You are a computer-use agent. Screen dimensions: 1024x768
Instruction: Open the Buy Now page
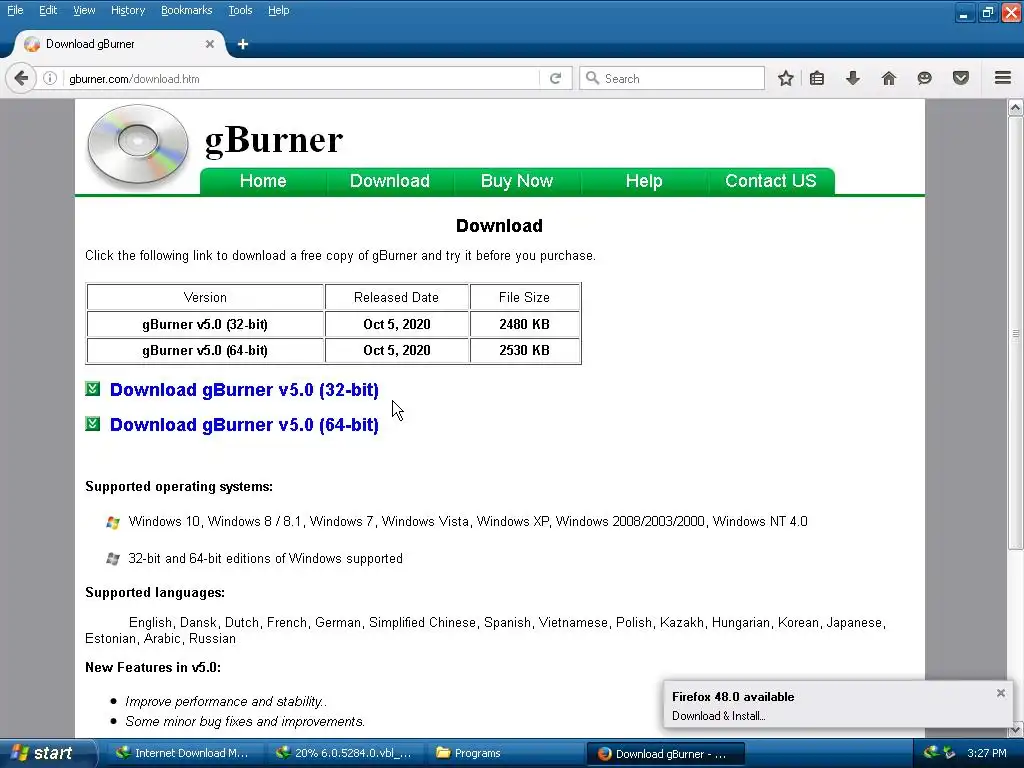pyautogui.click(x=517, y=181)
